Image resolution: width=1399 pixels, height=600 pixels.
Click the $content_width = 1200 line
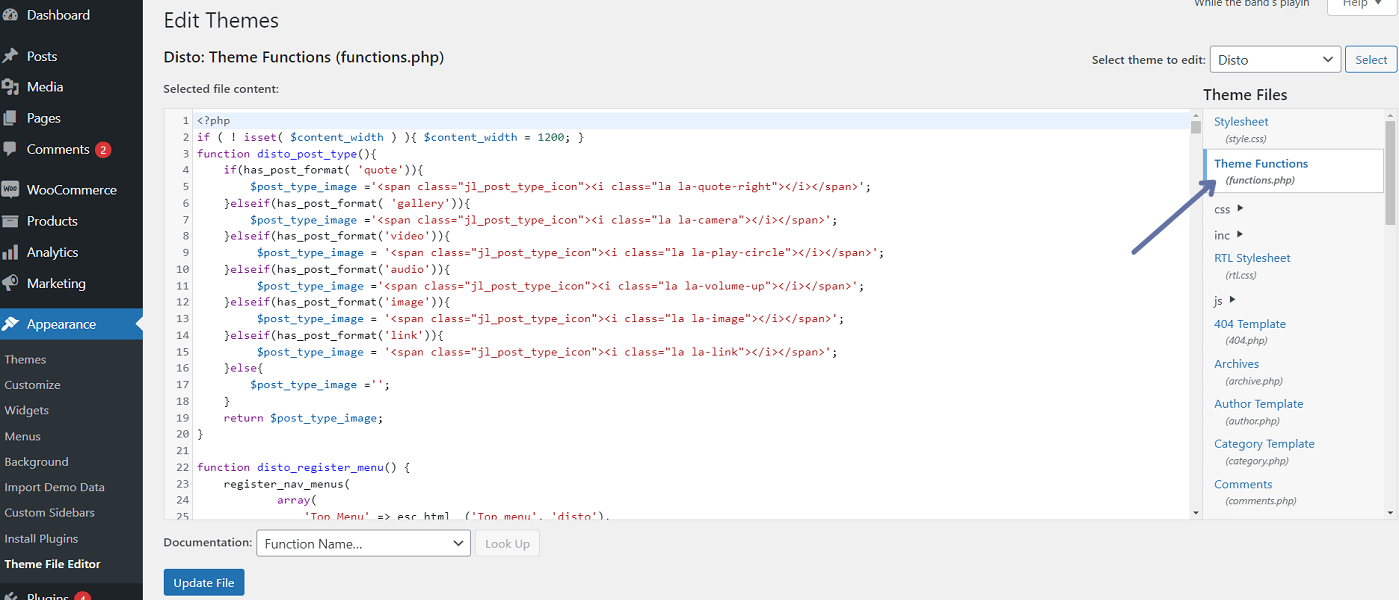(390, 137)
